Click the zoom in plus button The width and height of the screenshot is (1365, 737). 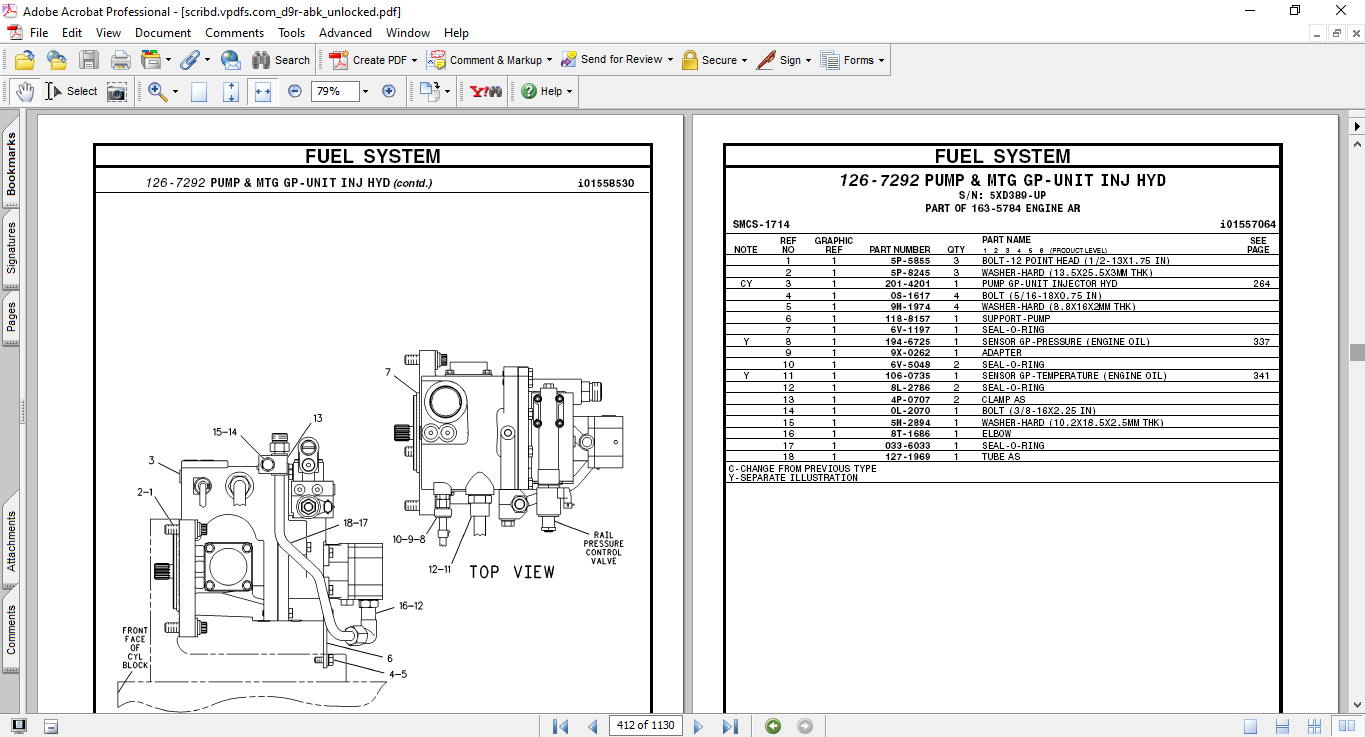[x=389, y=91]
